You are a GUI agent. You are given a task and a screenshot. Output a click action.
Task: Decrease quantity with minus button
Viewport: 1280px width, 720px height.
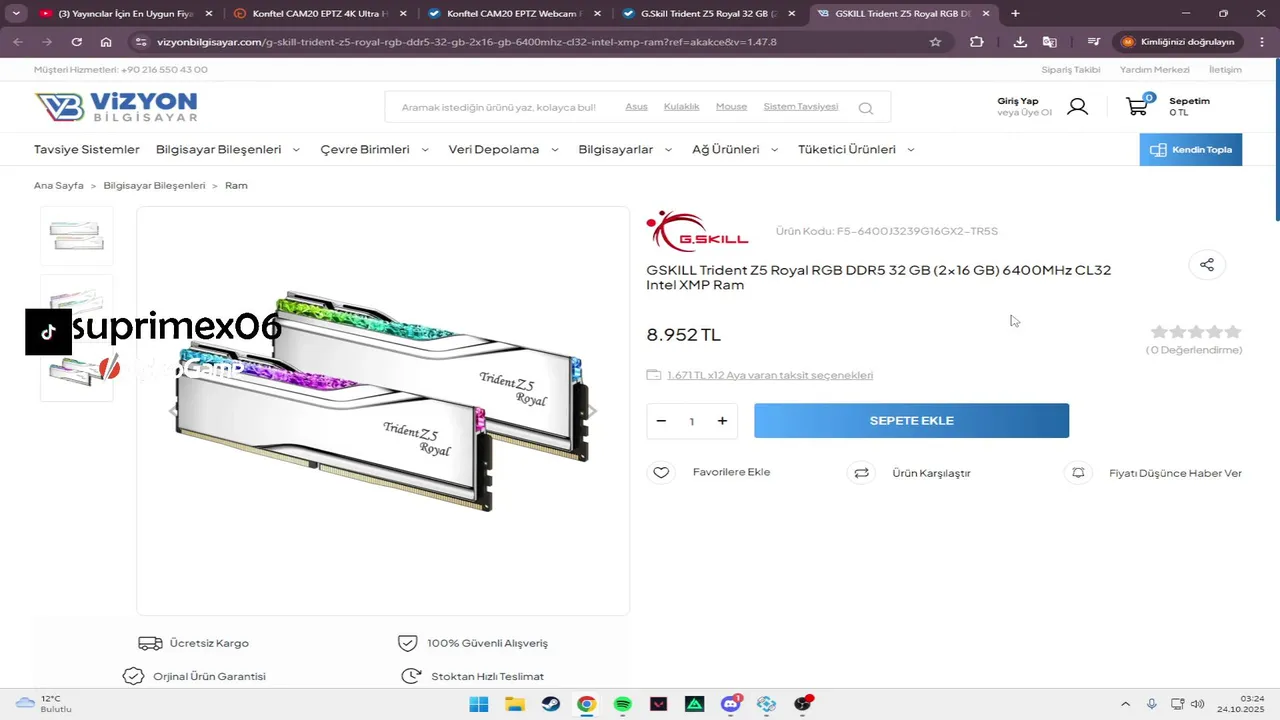(x=661, y=421)
